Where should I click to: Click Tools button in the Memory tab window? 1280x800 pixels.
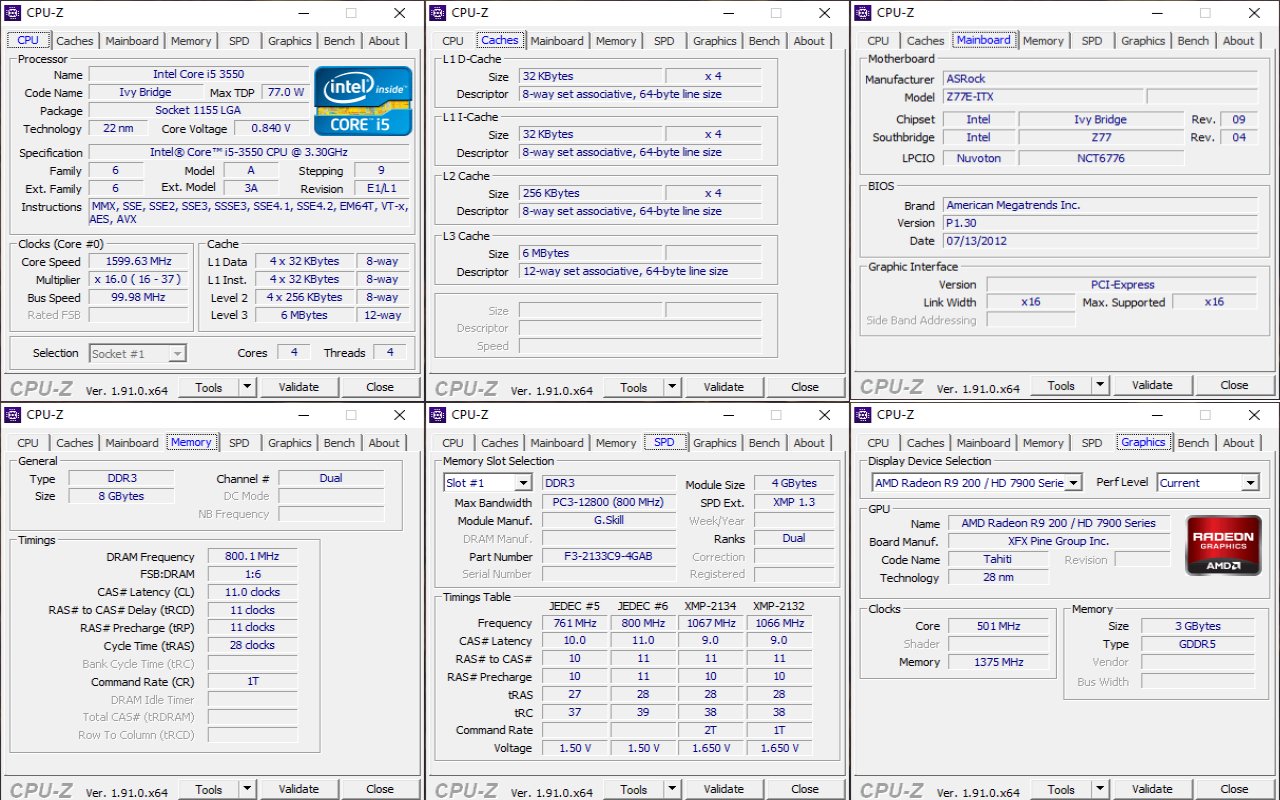coord(209,789)
